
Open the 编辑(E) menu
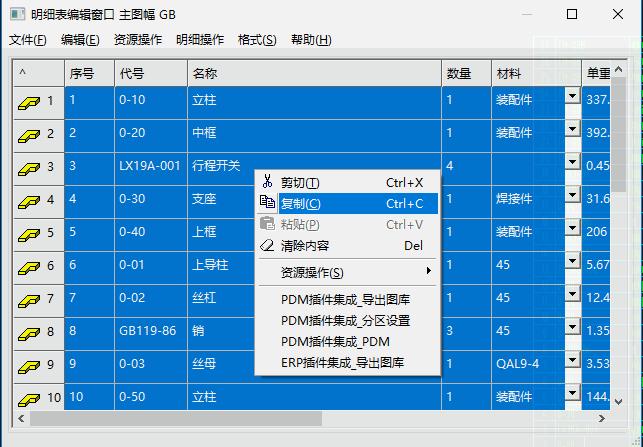[80, 40]
